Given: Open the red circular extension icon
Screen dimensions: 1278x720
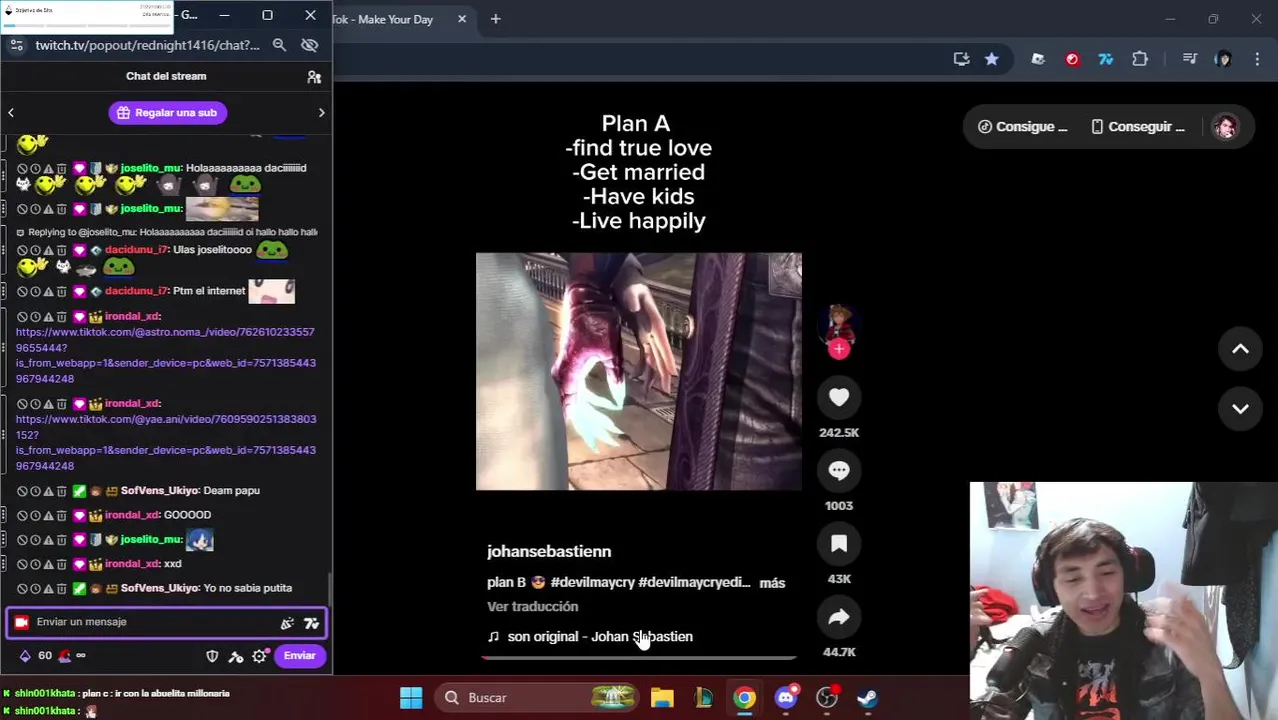Looking at the screenshot, I should point(1072,59).
